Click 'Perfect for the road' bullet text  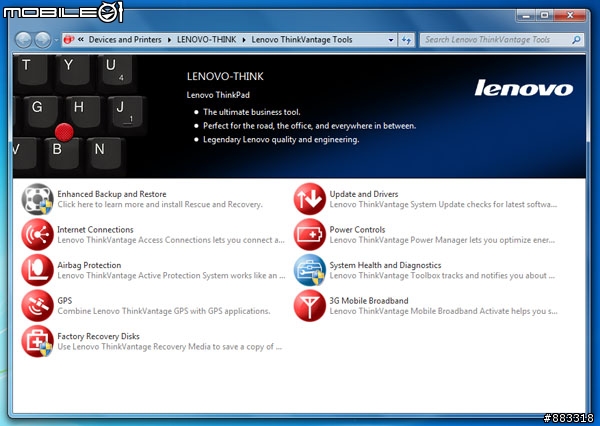(310, 126)
